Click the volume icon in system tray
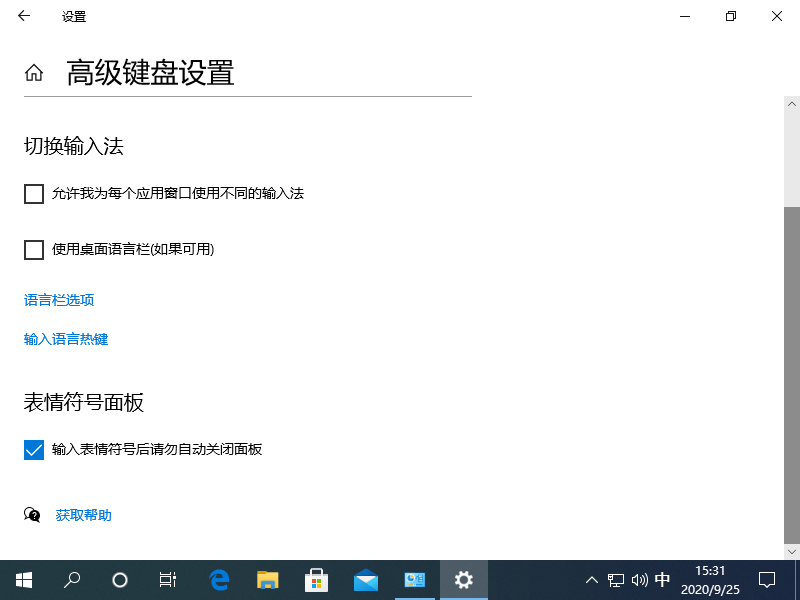Viewport: 800px width, 600px height. point(640,580)
